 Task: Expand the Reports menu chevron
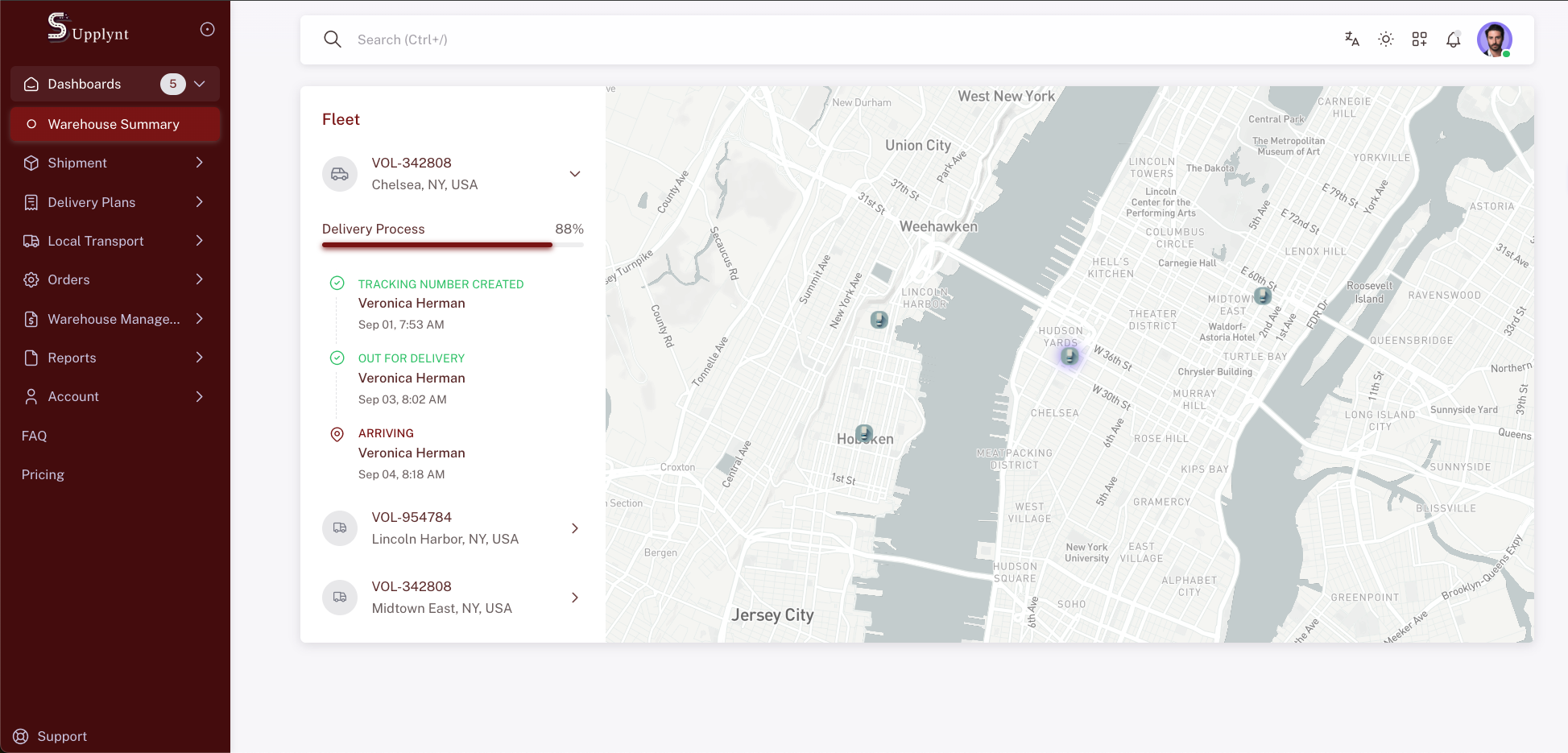click(x=200, y=358)
